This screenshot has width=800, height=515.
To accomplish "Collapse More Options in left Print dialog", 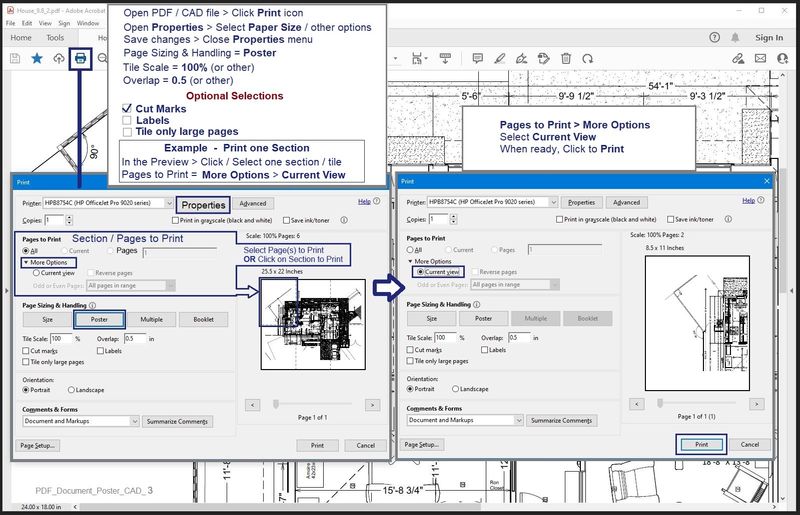I will pyautogui.click(x=26, y=262).
